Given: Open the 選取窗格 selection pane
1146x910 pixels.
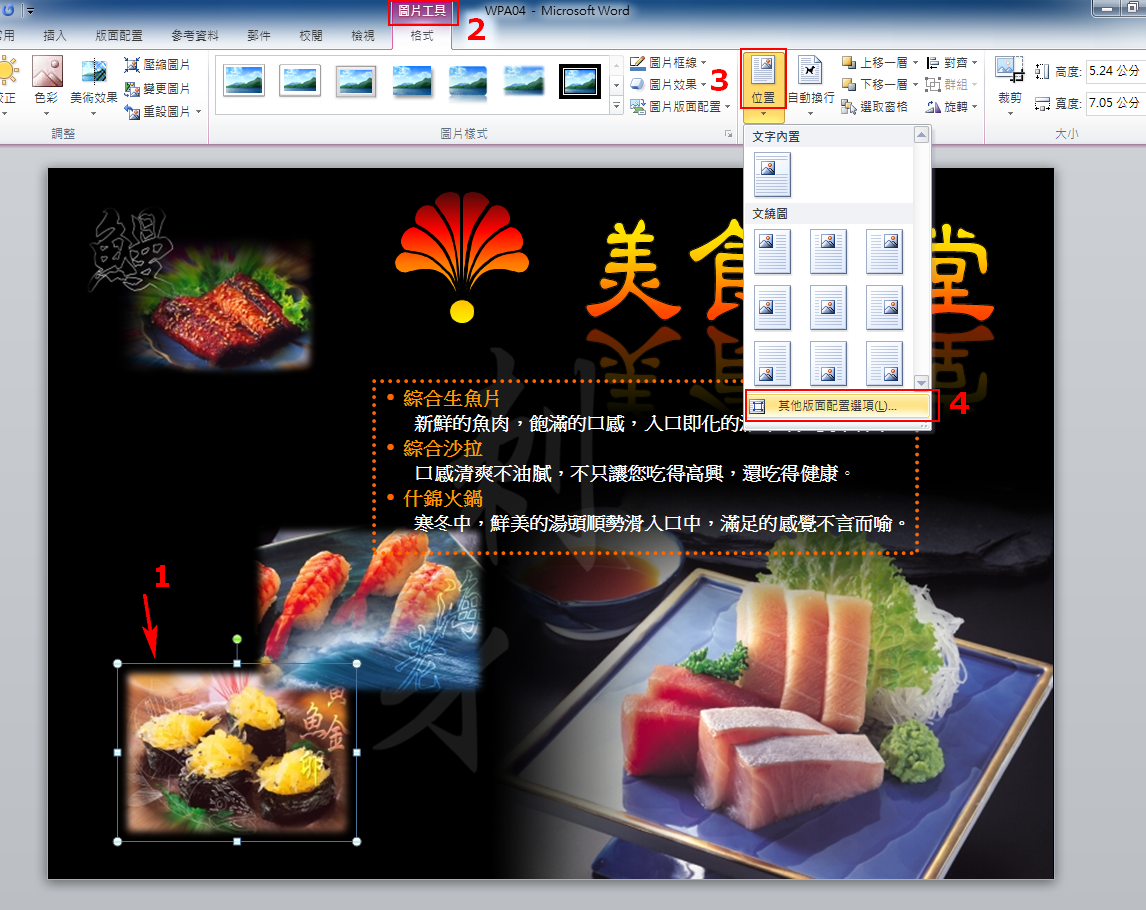Looking at the screenshot, I should click(874, 107).
